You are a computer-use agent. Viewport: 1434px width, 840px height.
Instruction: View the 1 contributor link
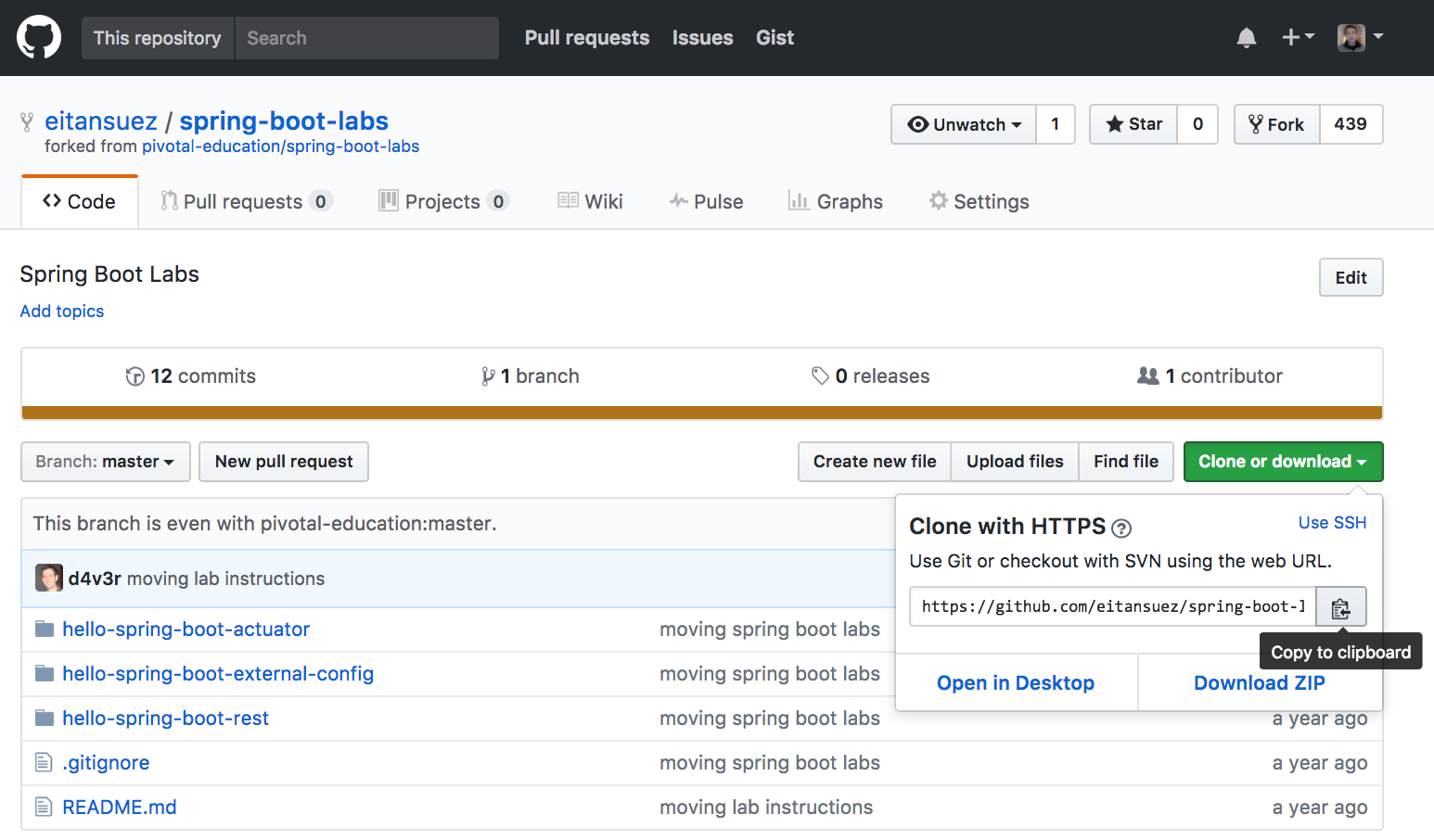(x=1210, y=376)
